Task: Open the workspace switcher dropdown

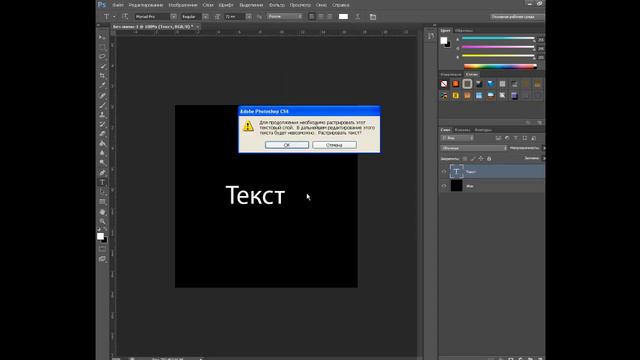Action: click(x=517, y=17)
